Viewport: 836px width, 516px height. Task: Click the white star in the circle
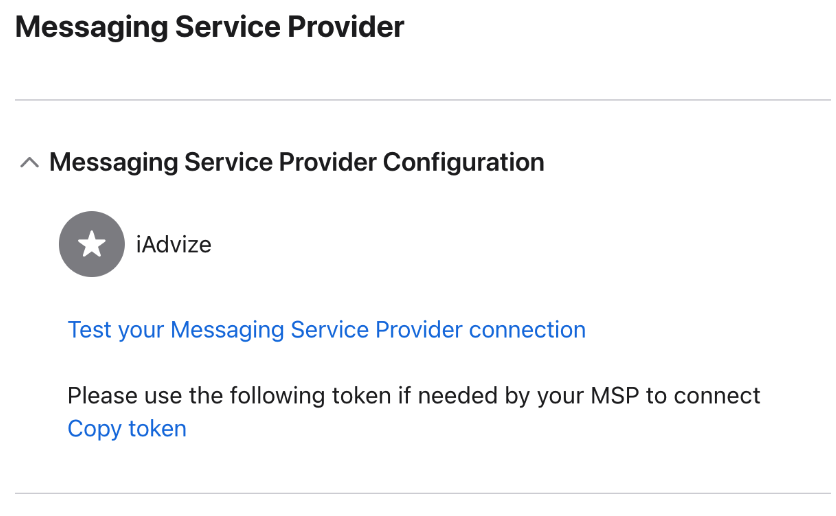(92, 244)
